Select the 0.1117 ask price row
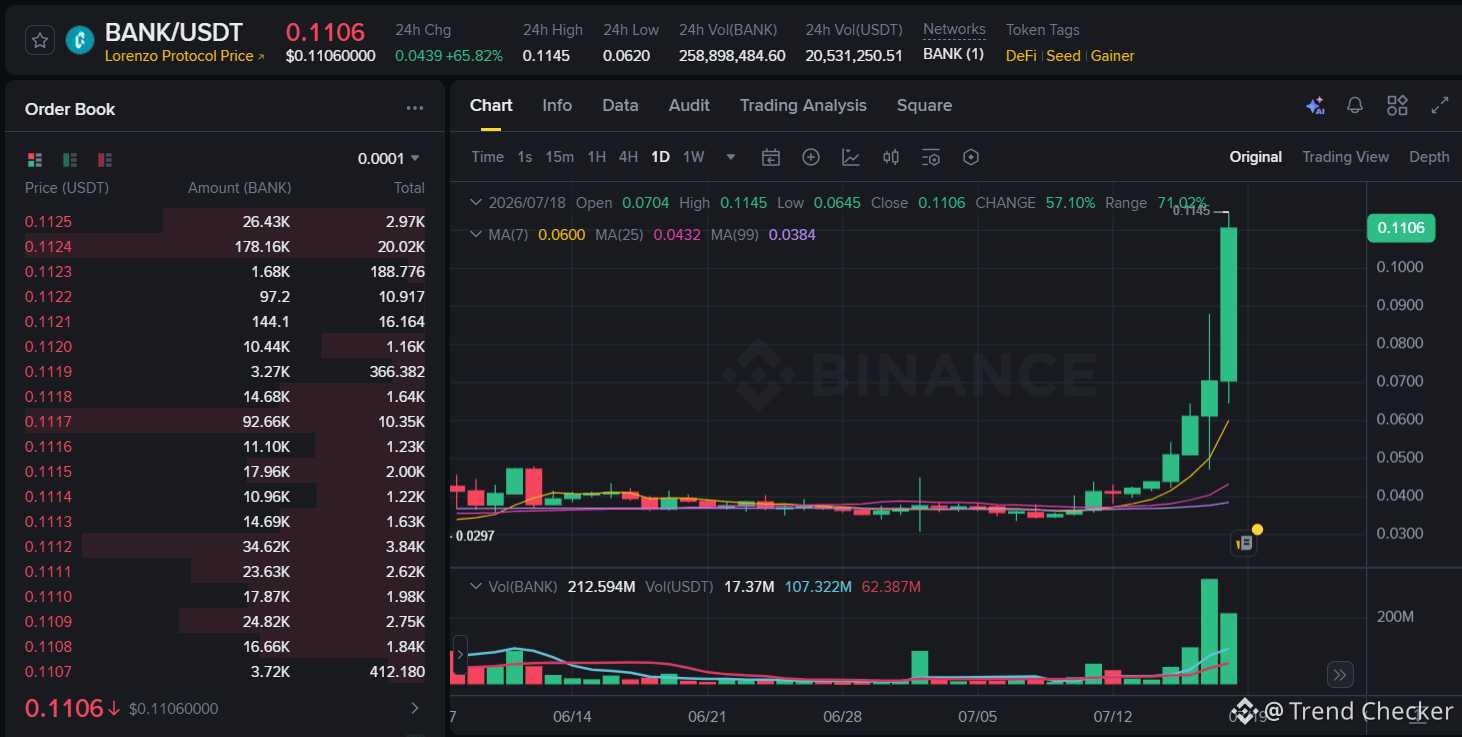The image size is (1462, 737). tap(225, 422)
